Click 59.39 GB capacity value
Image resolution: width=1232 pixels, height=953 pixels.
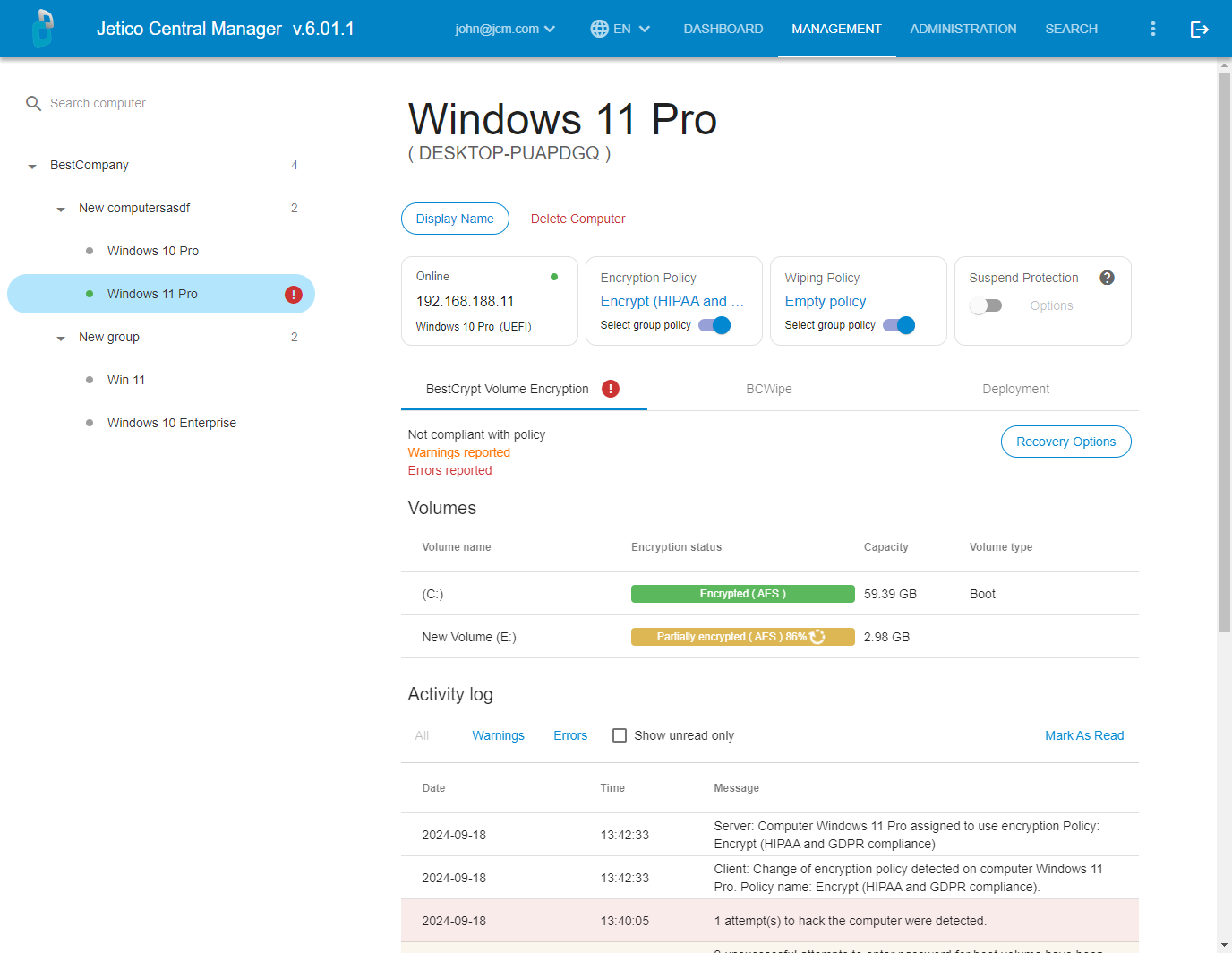(x=890, y=594)
